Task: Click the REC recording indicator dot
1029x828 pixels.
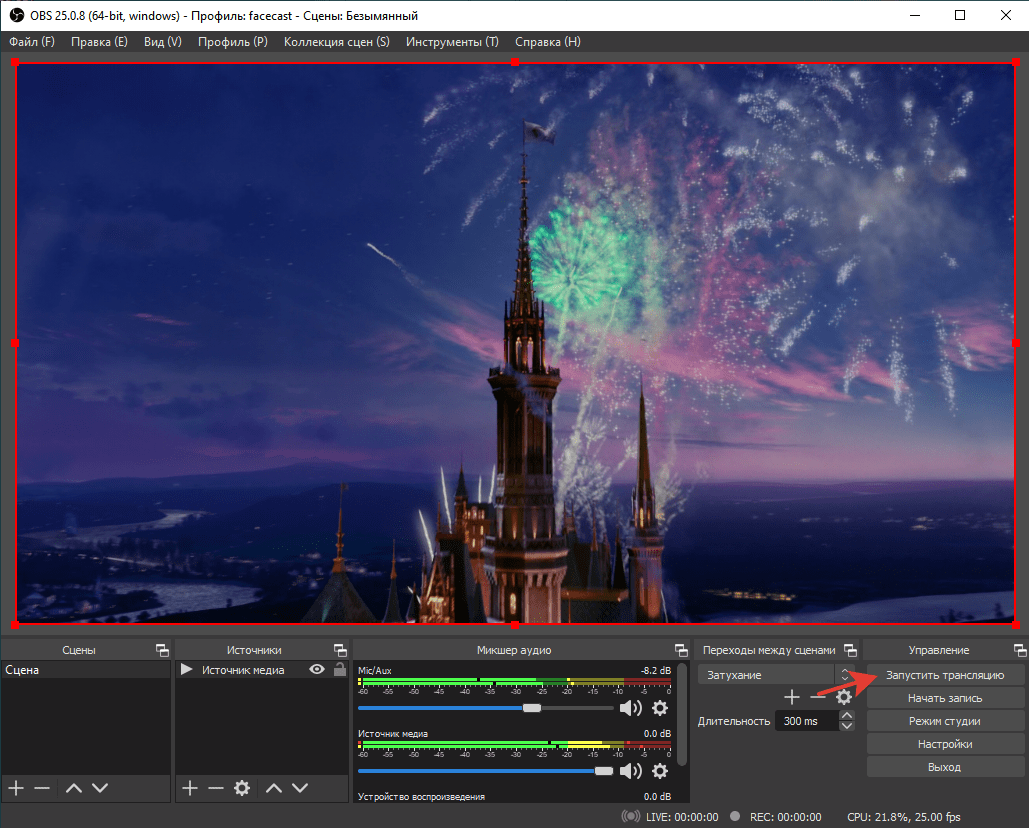Action: pos(735,816)
